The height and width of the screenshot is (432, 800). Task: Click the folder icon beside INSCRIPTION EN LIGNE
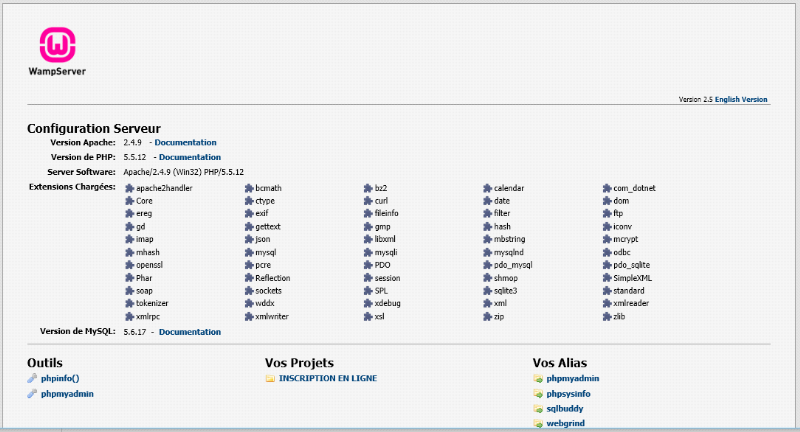pyautogui.click(x=270, y=379)
